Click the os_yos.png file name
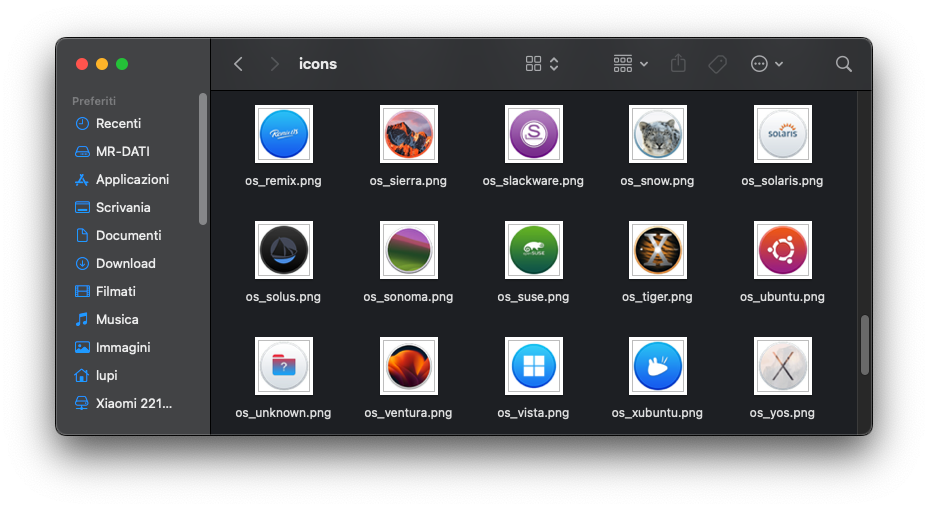The height and width of the screenshot is (509, 928). pos(782,413)
